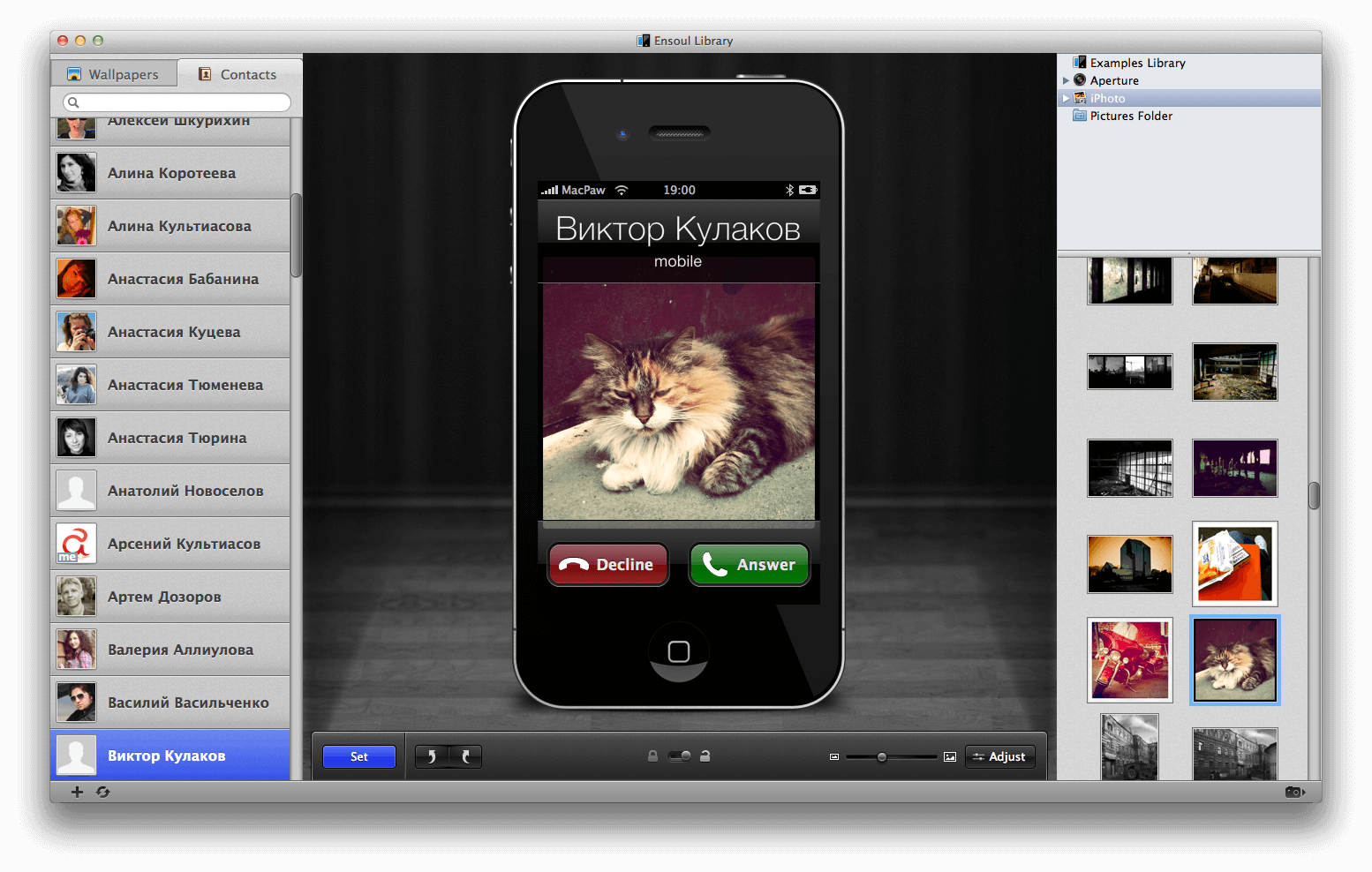Click the Wallpapers tab picture icon

point(74,74)
